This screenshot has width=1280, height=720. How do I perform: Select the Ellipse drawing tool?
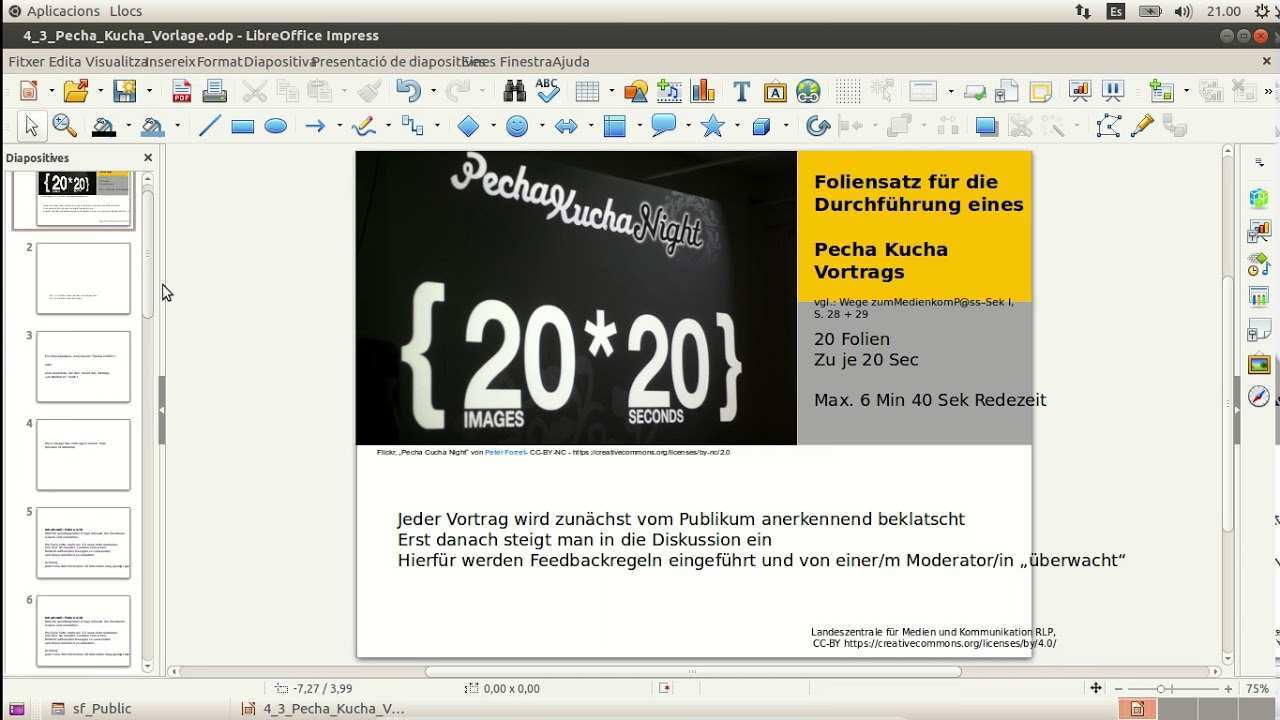click(275, 127)
